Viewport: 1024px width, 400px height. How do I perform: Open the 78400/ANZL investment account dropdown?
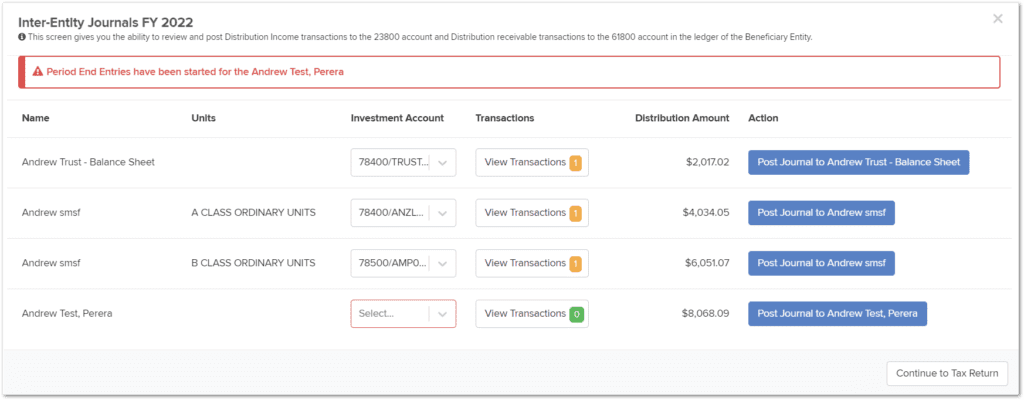click(x=441, y=213)
